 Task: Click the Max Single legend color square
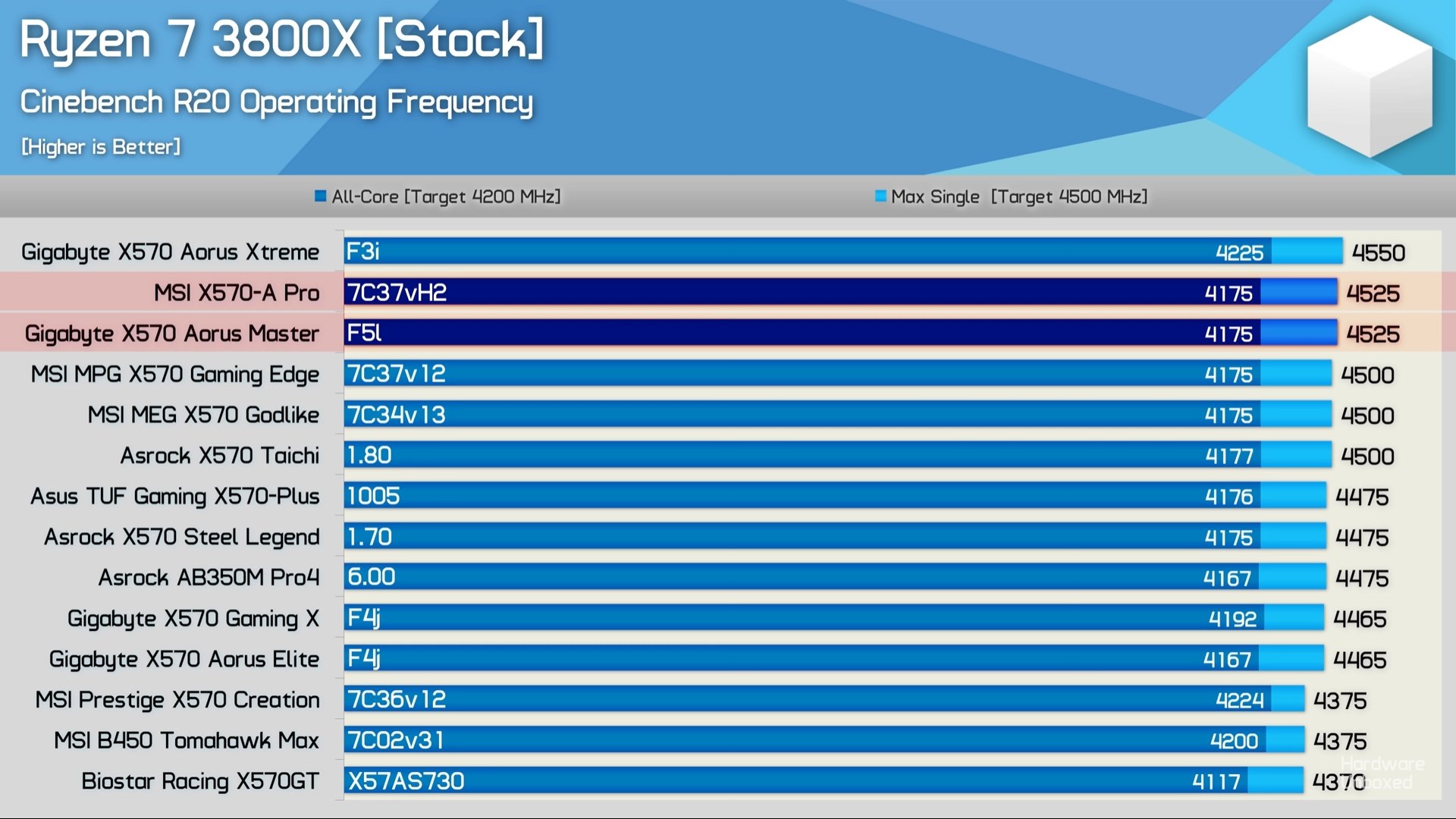tap(880, 196)
